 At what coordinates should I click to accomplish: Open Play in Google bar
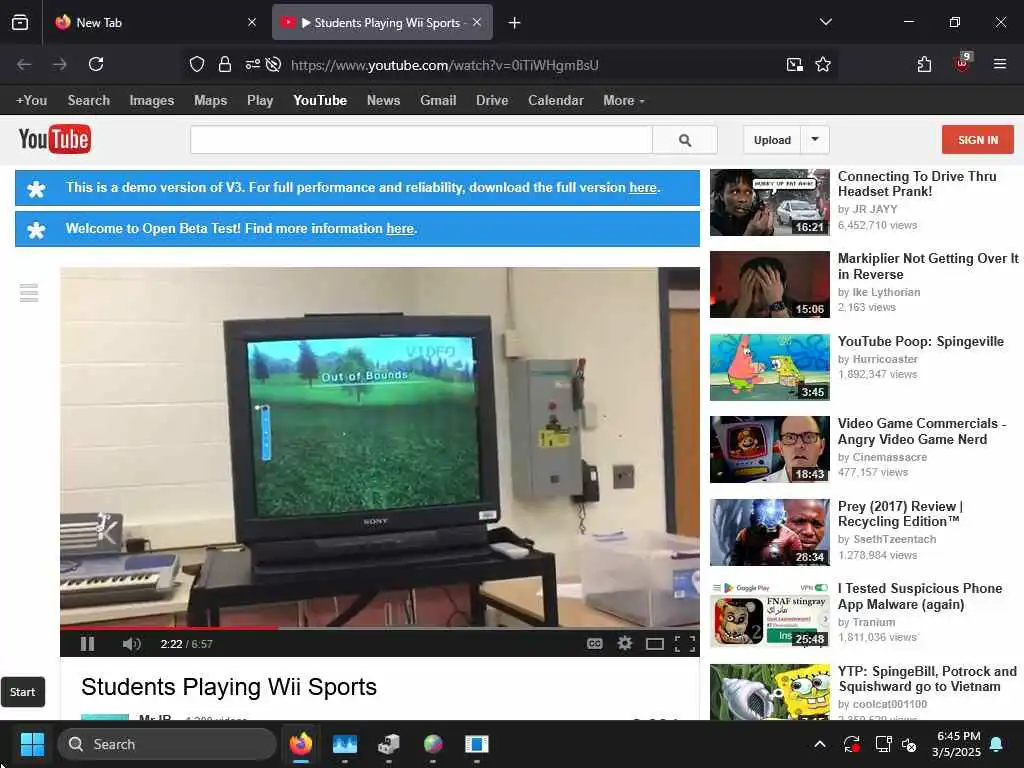click(260, 101)
